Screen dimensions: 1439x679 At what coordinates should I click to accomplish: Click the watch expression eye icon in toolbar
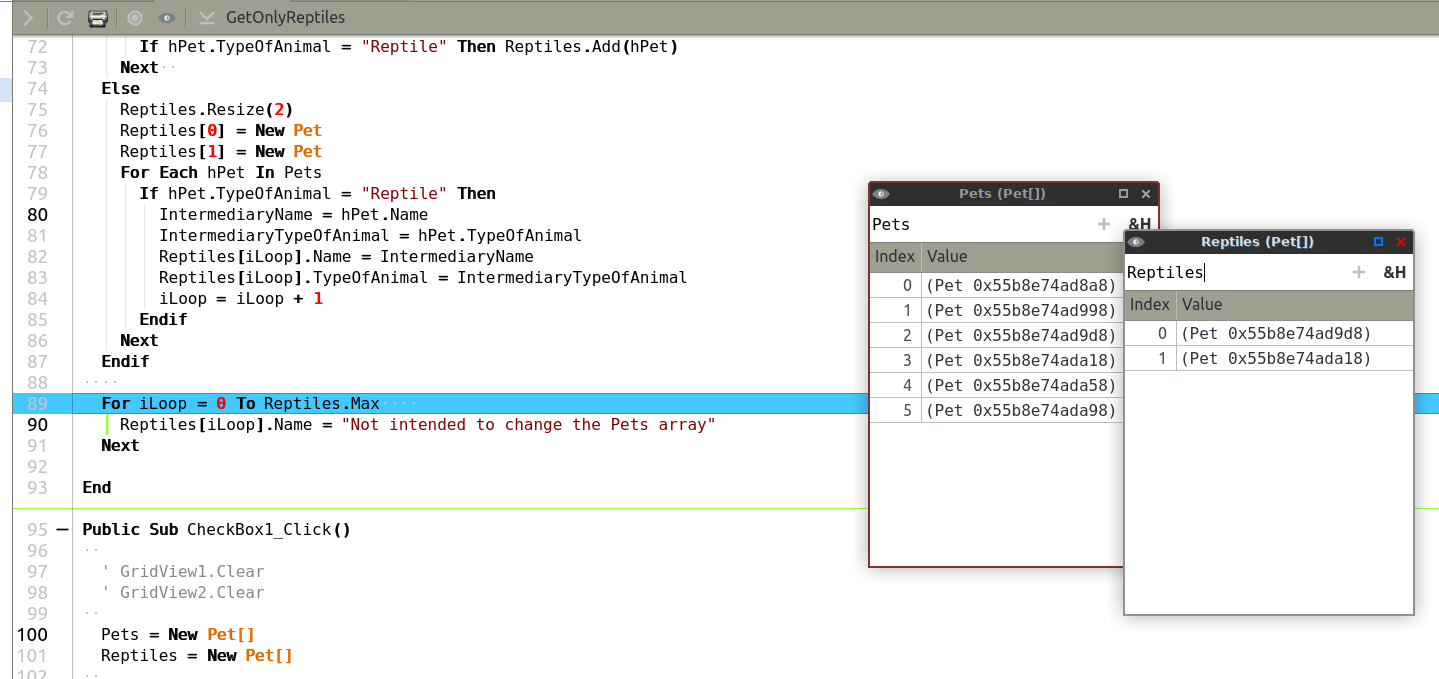167,17
